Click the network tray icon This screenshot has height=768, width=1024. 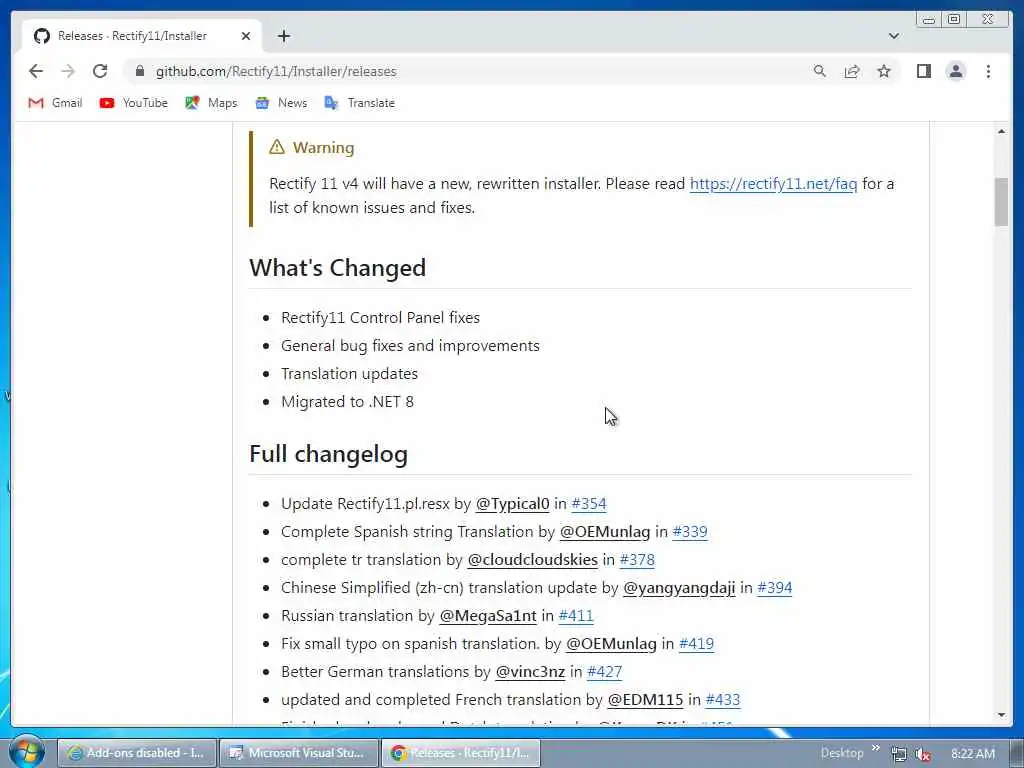coord(899,754)
